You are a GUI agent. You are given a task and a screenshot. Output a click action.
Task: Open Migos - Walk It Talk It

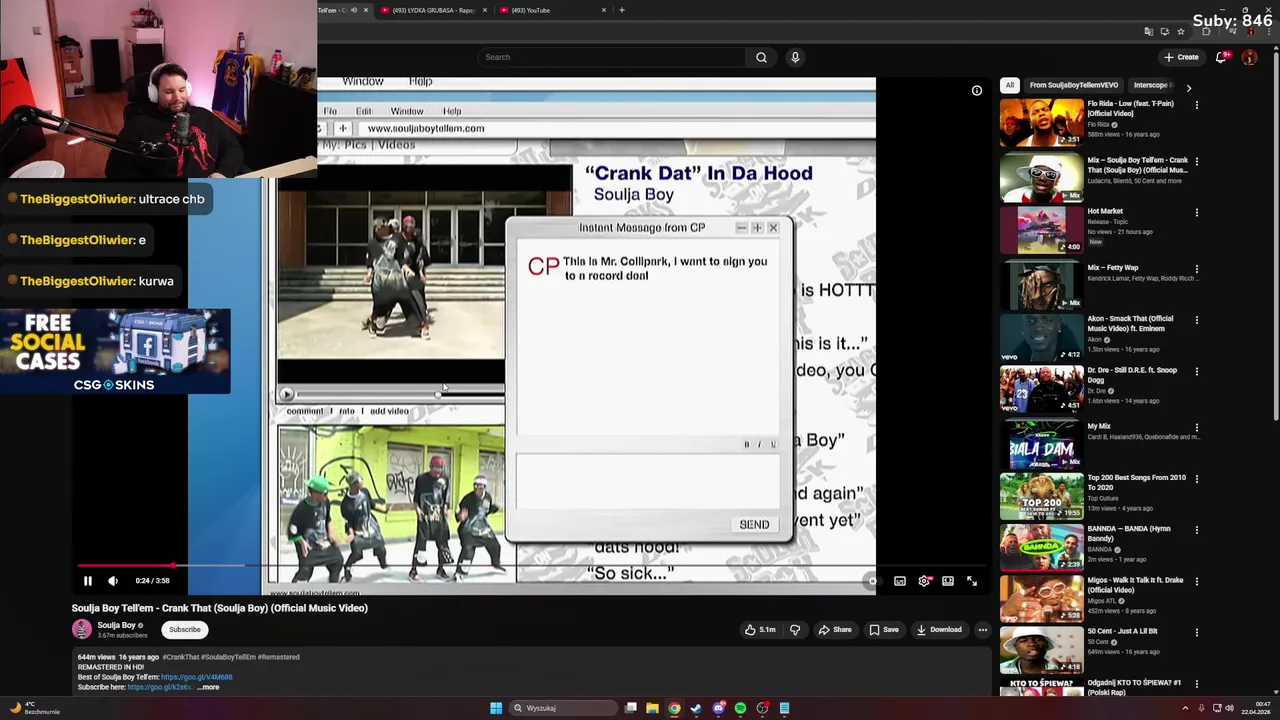coord(1041,599)
